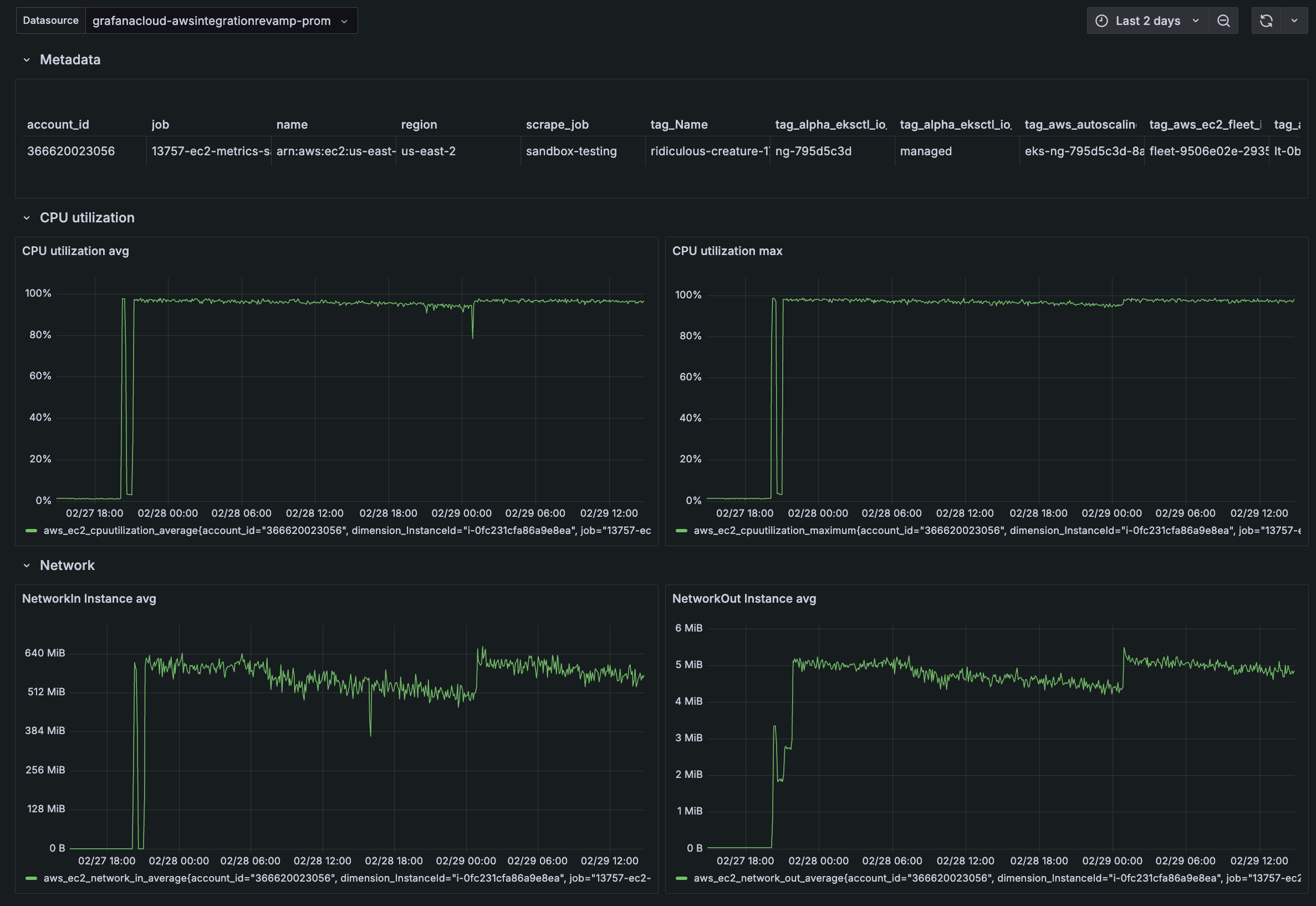Click the clock icon in time picker
Image resolution: width=1316 pixels, height=906 pixels.
[x=1101, y=21]
